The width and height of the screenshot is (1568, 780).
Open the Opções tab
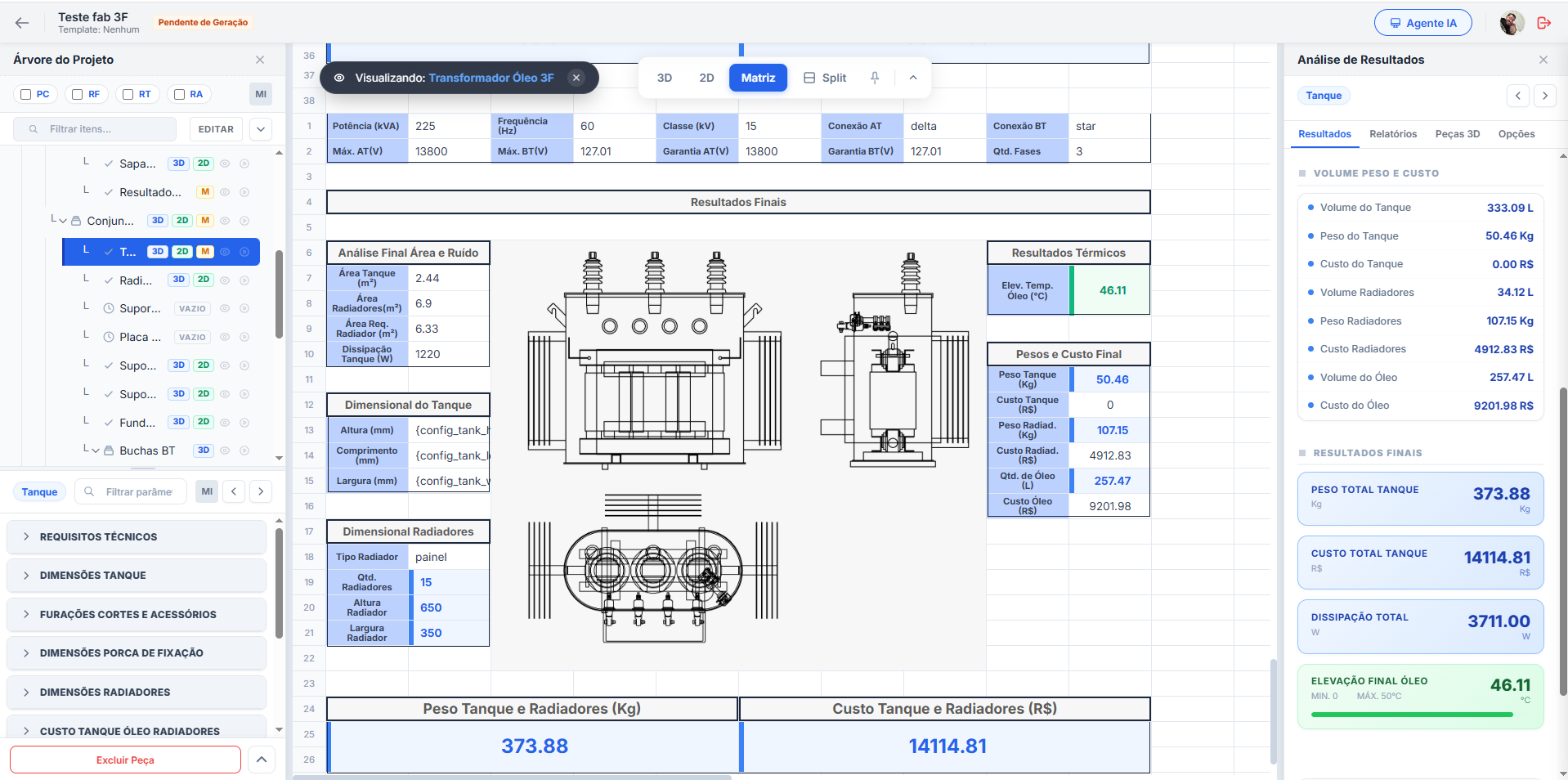tap(1516, 134)
